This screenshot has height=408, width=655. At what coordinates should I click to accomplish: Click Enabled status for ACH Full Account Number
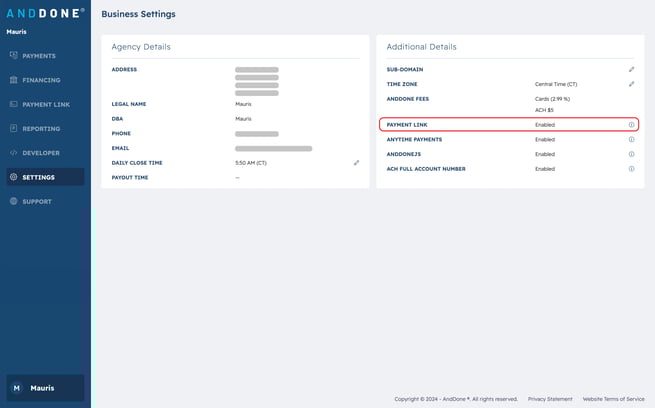[x=545, y=169]
